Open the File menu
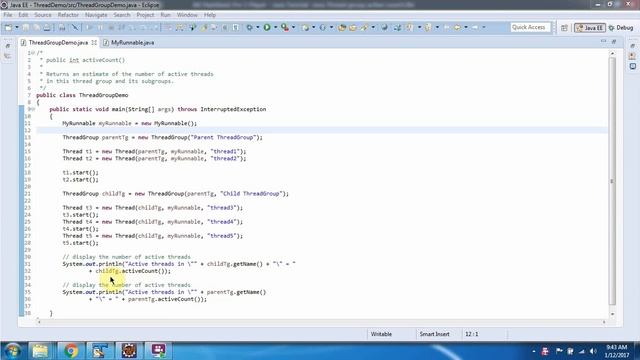Viewport: 640px width, 360px height. 8,15
